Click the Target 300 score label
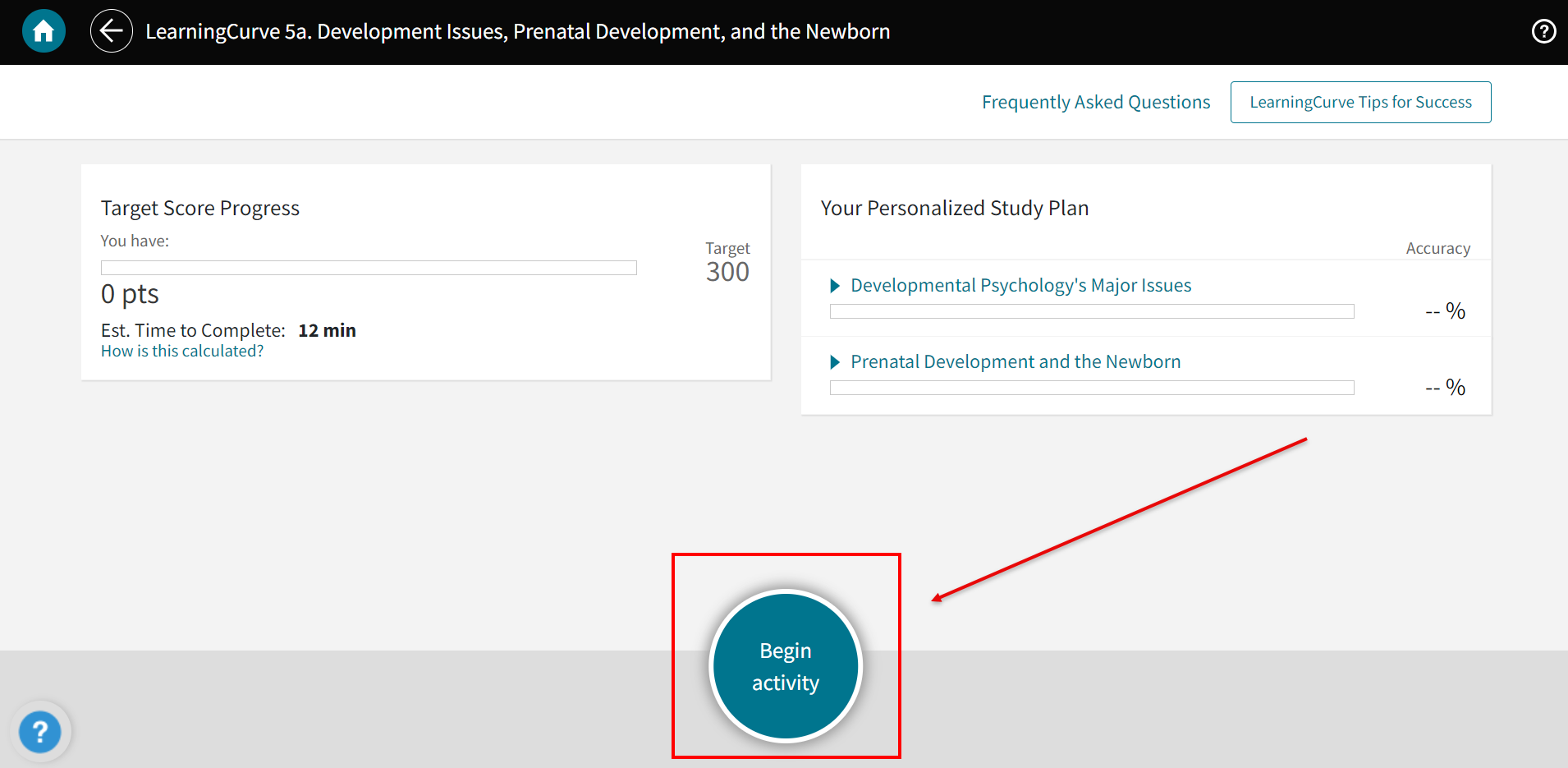This screenshot has height=768, width=1568. pyautogui.click(x=726, y=261)
